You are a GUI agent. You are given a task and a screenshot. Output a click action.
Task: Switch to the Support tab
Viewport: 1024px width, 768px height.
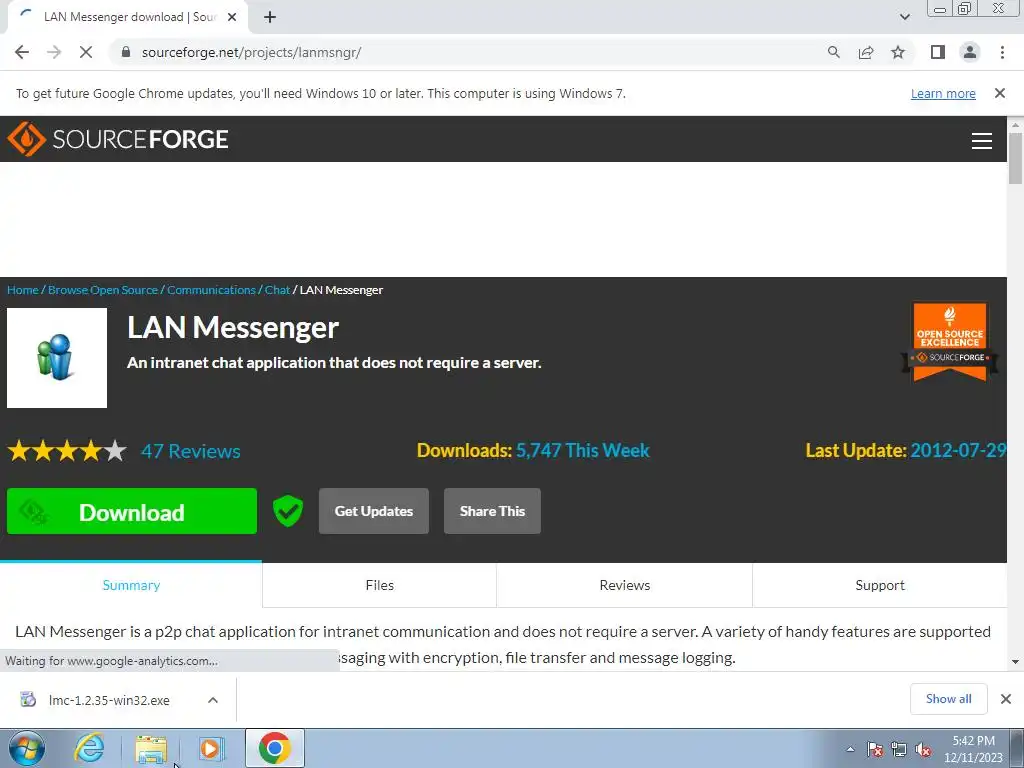[880, 585]
